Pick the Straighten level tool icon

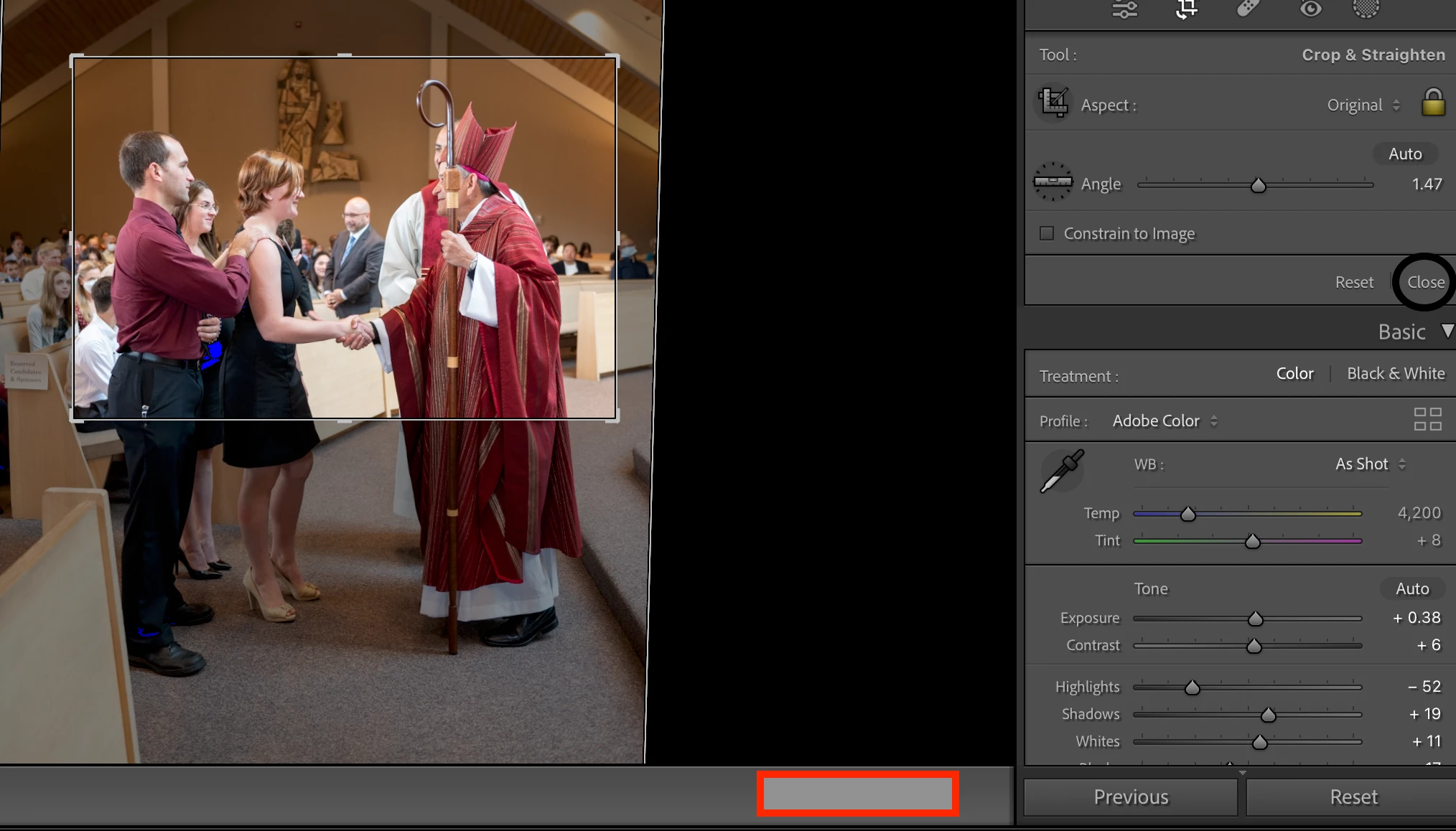click(1053, 182)
